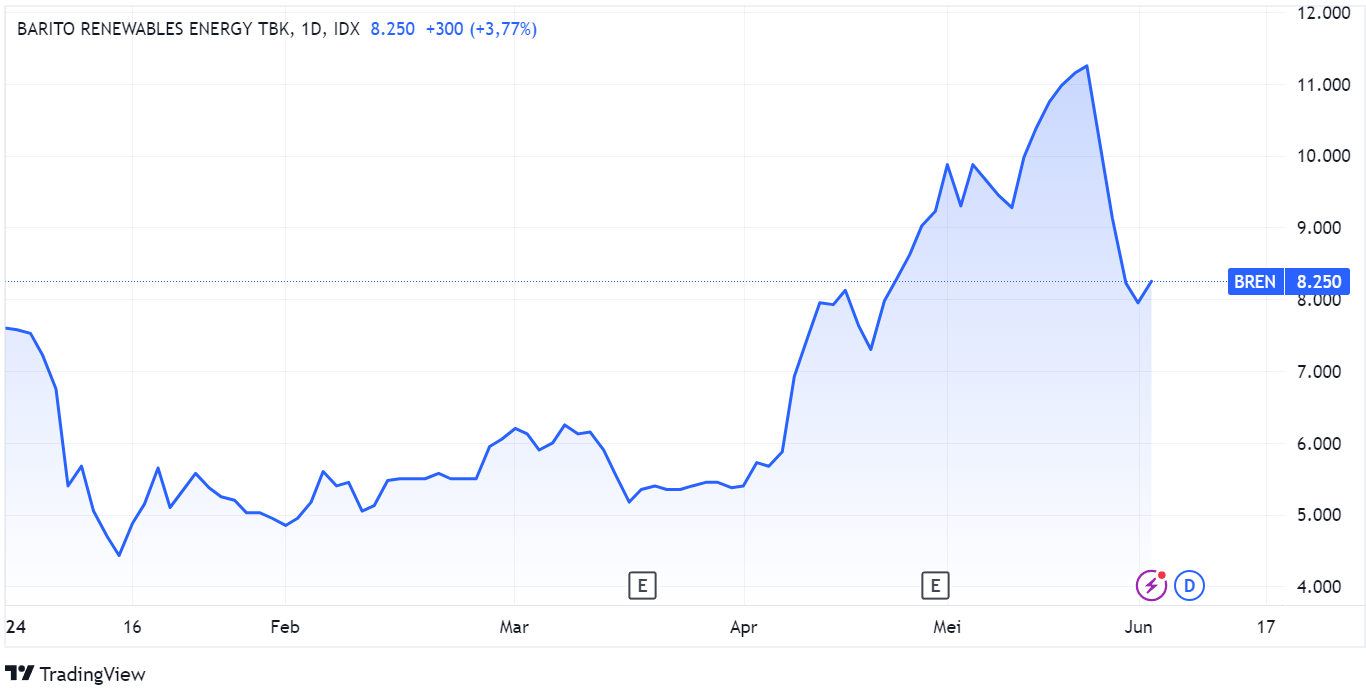This screenshot has width=1366, height=697.
Task: Click the 'Feb' date axis label
Action: pos(285,628)
